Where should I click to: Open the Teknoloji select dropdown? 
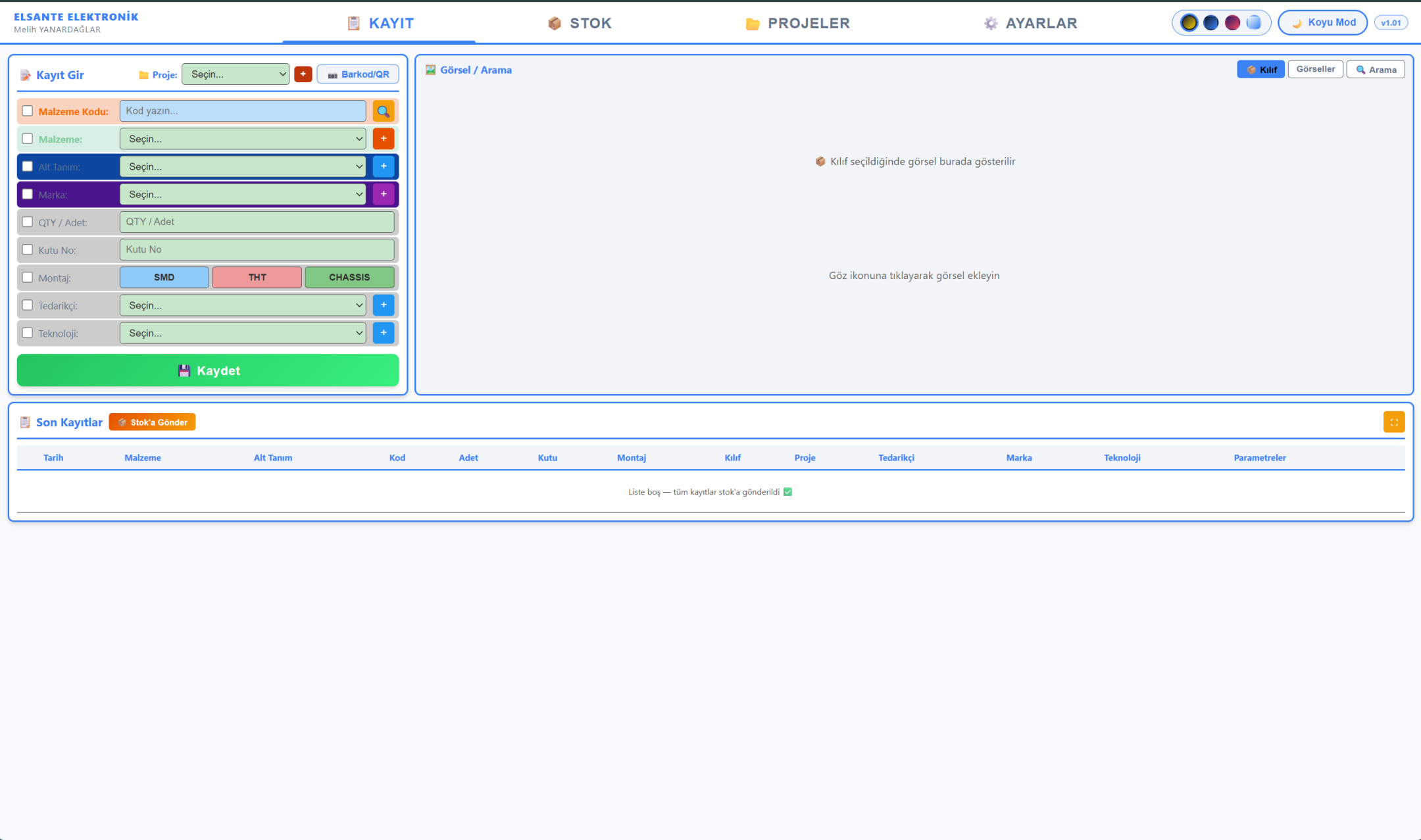pos(243,333)
